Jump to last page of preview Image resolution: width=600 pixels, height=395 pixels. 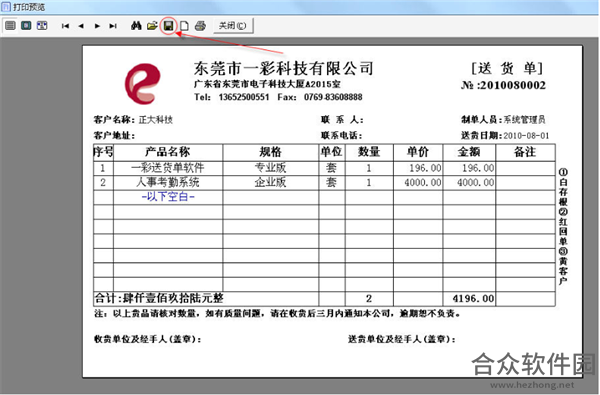click(113, 26)
